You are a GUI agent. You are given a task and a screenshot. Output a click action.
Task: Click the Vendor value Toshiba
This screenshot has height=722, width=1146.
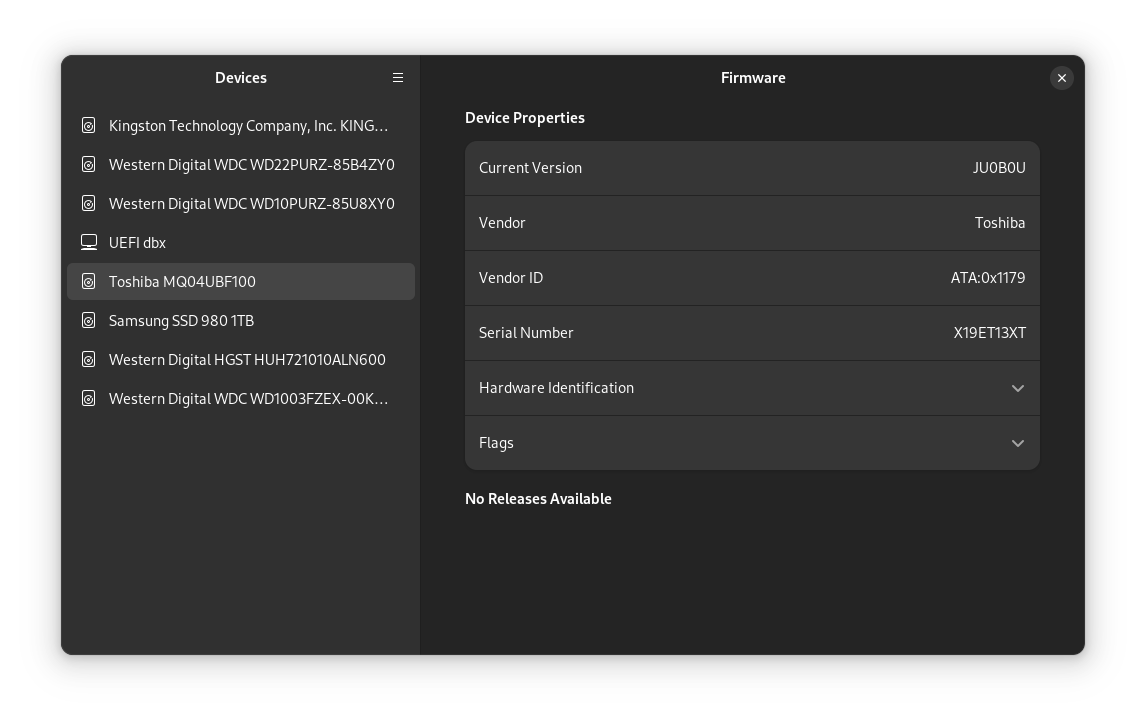tap(999, 223)
